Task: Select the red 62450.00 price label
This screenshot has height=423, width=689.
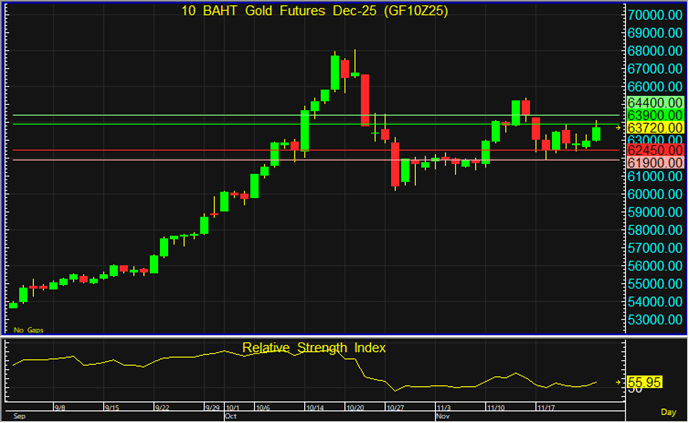Action: click(655, 149)
